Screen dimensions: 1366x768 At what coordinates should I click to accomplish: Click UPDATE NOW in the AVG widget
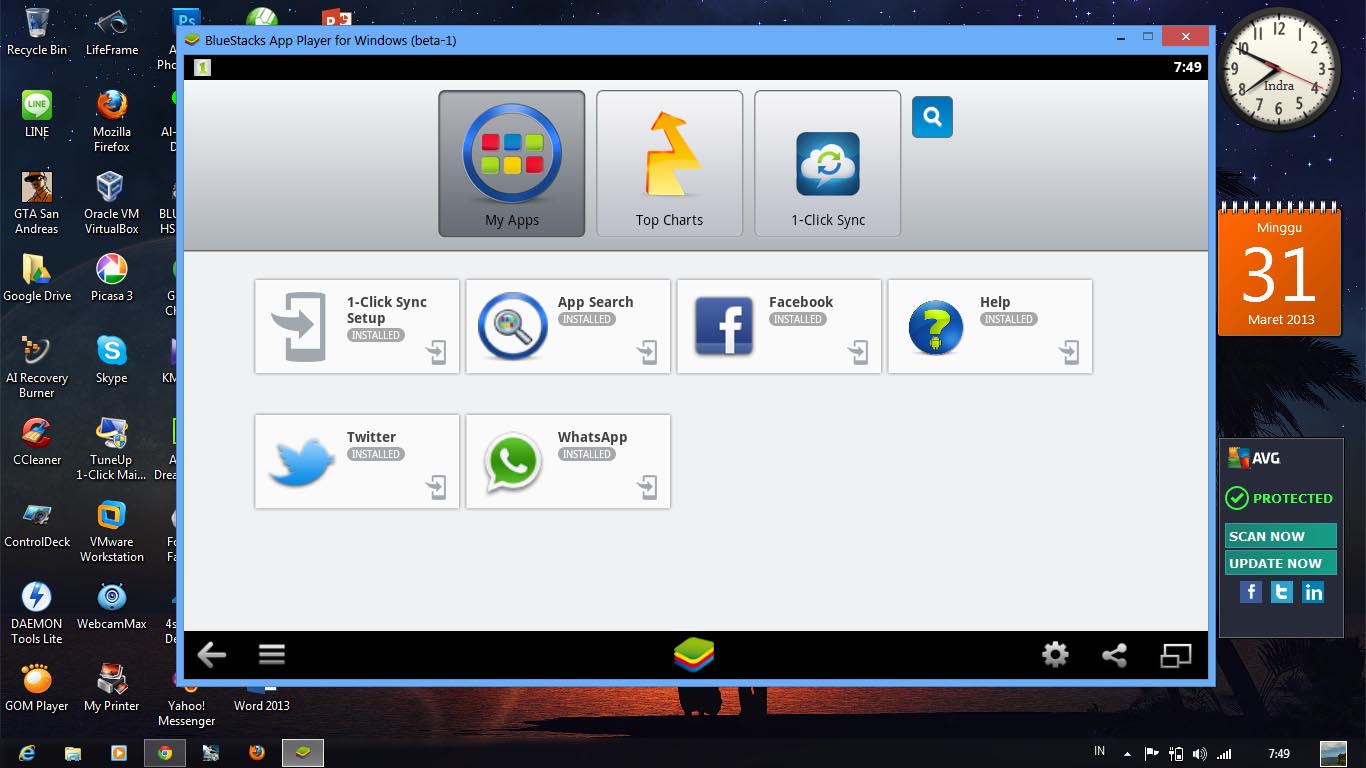pyautogui.click(x=1280, y=563)
